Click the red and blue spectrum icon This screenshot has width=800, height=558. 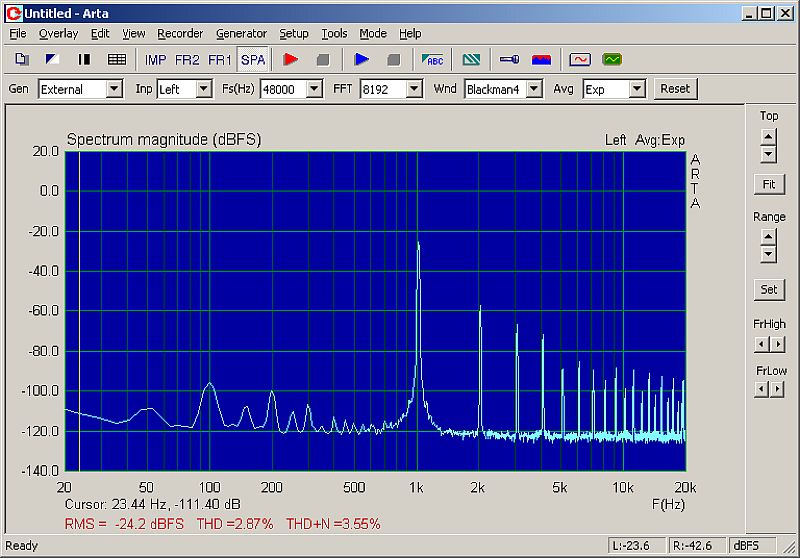541,60
